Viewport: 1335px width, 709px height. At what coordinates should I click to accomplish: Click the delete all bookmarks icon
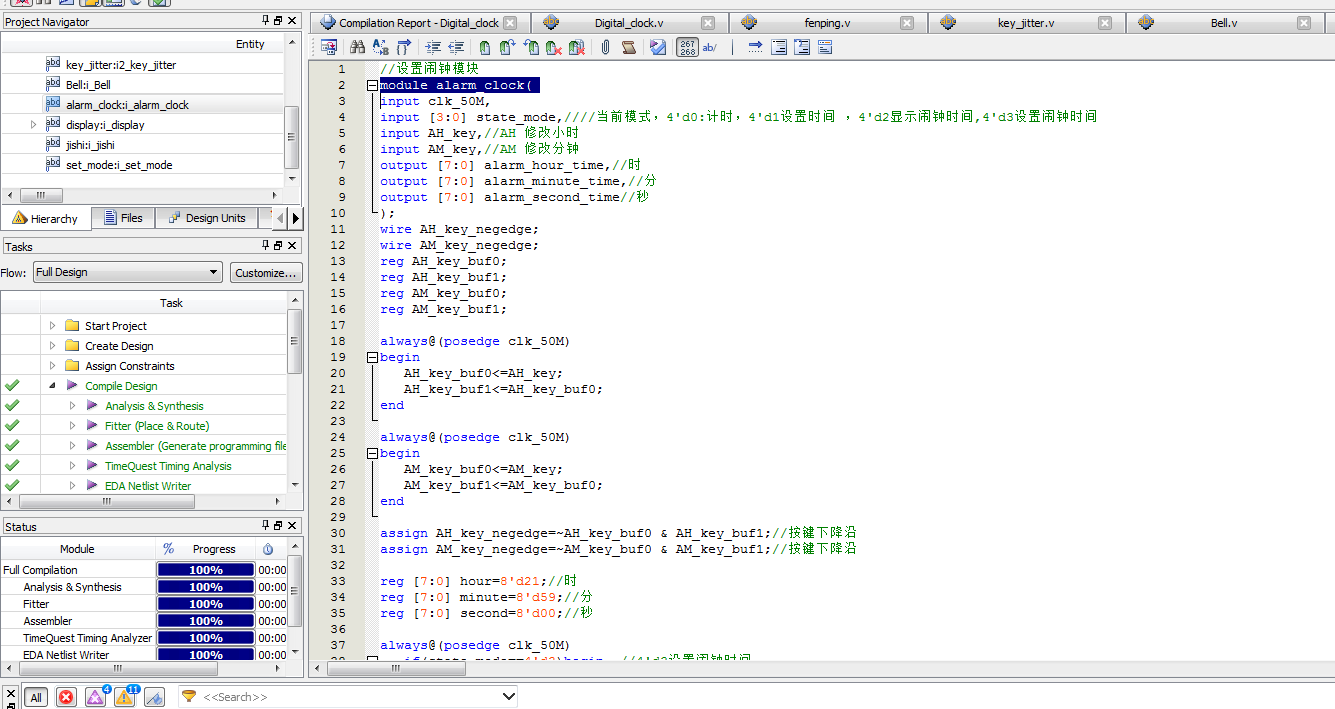point(577,47)
